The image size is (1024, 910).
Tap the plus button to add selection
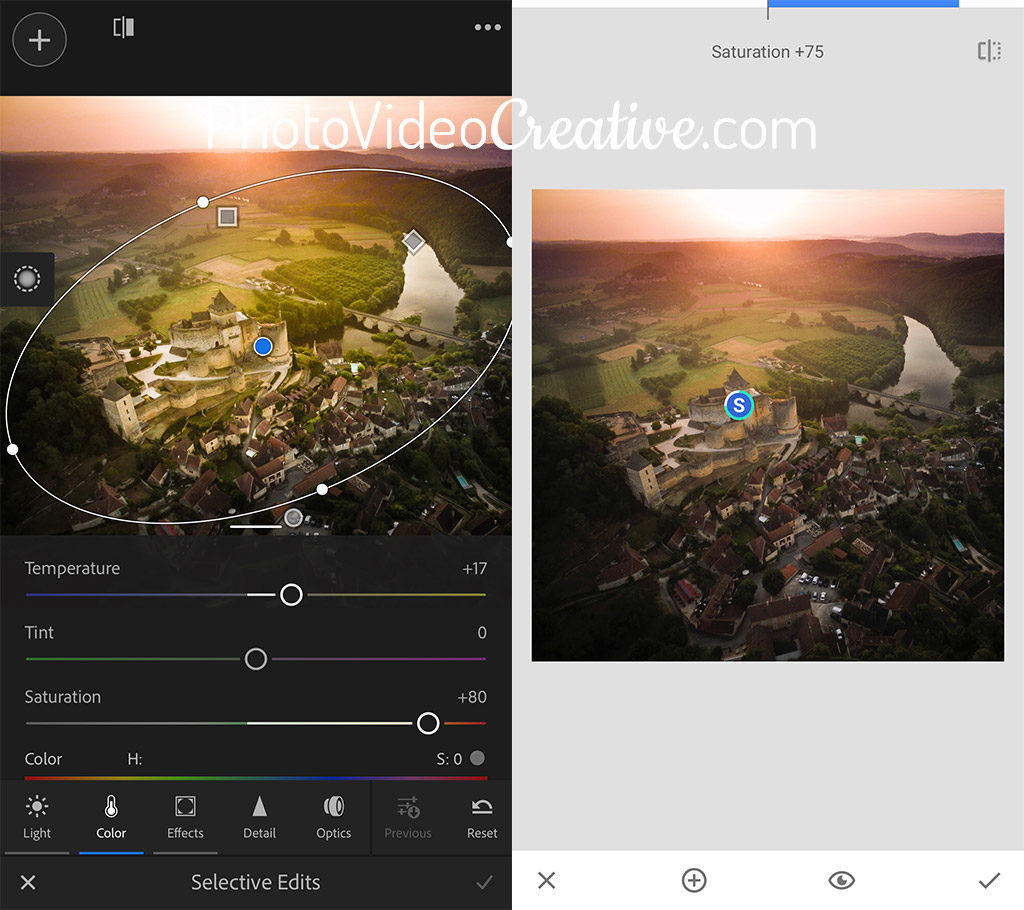39,40
